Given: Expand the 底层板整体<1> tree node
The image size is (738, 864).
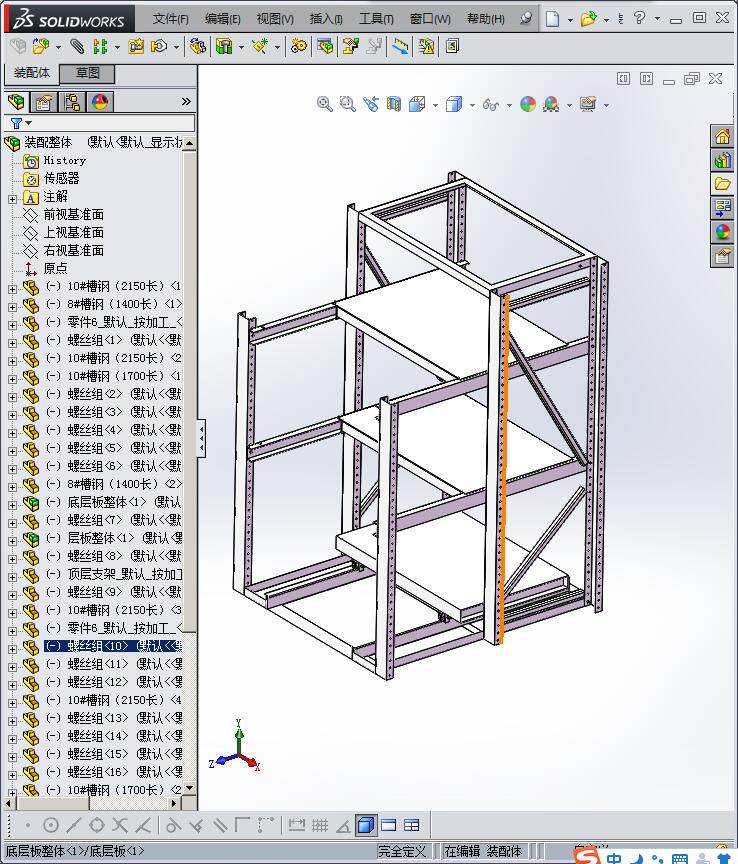Looking at the screenshot, I should tap(12, 505).
